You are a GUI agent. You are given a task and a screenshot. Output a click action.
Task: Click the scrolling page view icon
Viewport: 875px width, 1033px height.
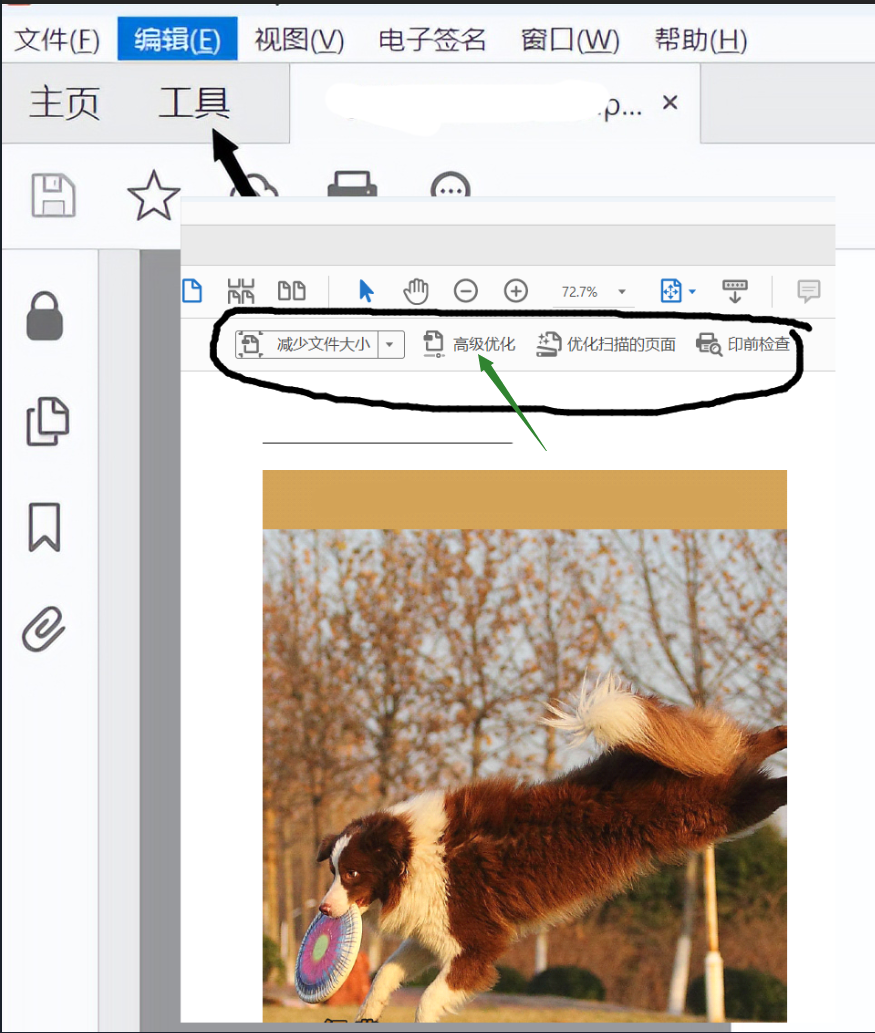point(241,291)
